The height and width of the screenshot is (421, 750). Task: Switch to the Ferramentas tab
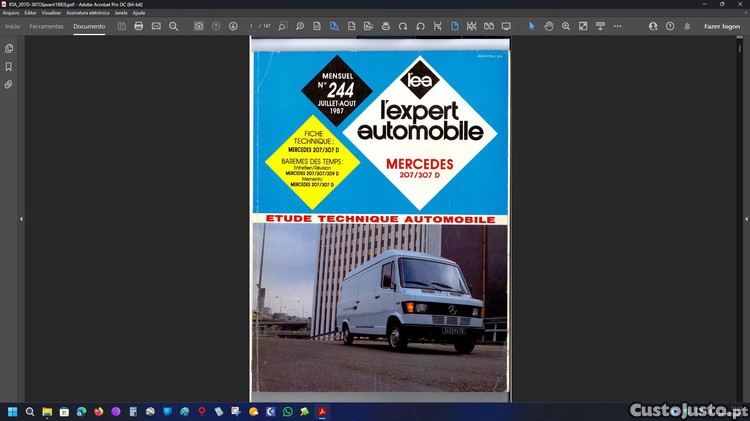[46, 26]
